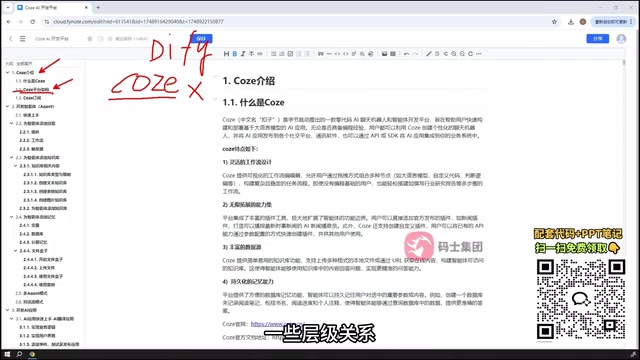This screenshot has width=640, height=360.
Task: Click the share-shaped icon in the editor toolbar
Action: tap(445, 54)
